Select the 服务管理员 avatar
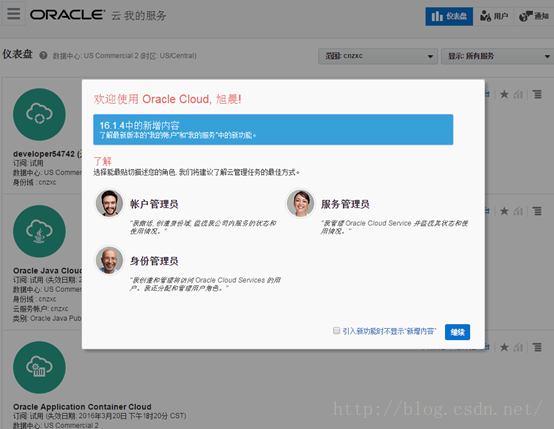The height and width of the screenshot is (429, 554). [x=300, y=203]
